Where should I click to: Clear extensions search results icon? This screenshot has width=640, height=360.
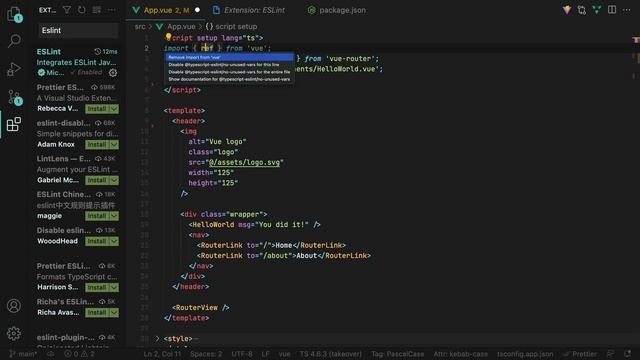(97, 10)
